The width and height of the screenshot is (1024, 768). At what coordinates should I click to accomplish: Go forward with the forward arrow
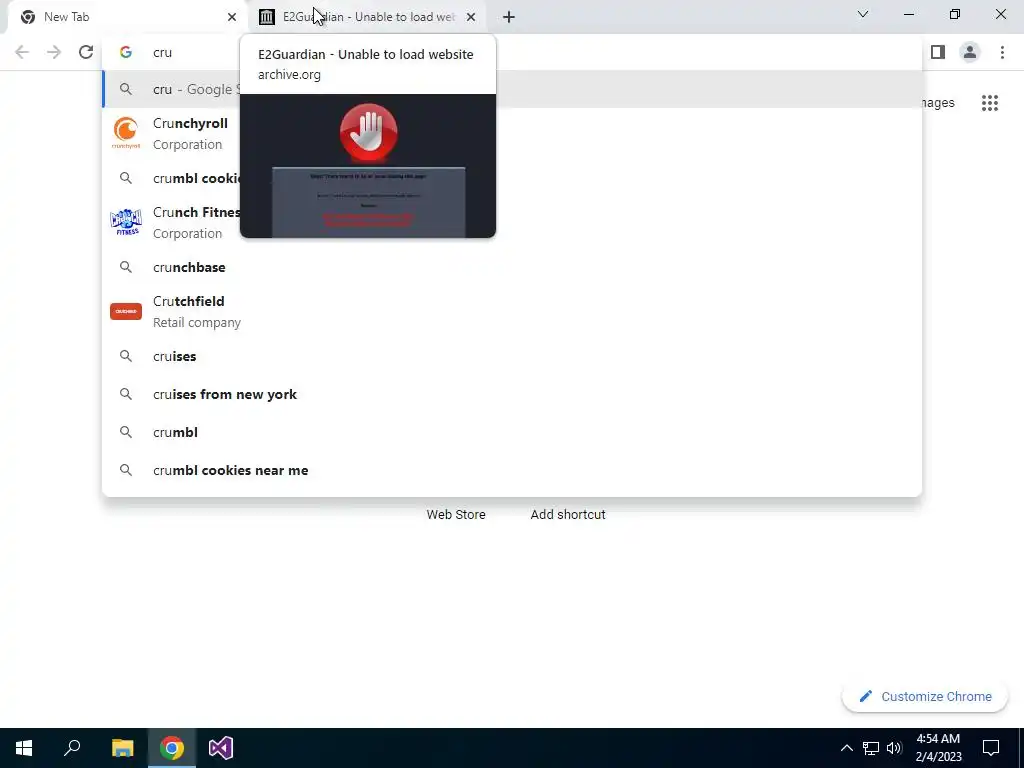[54, 52]
